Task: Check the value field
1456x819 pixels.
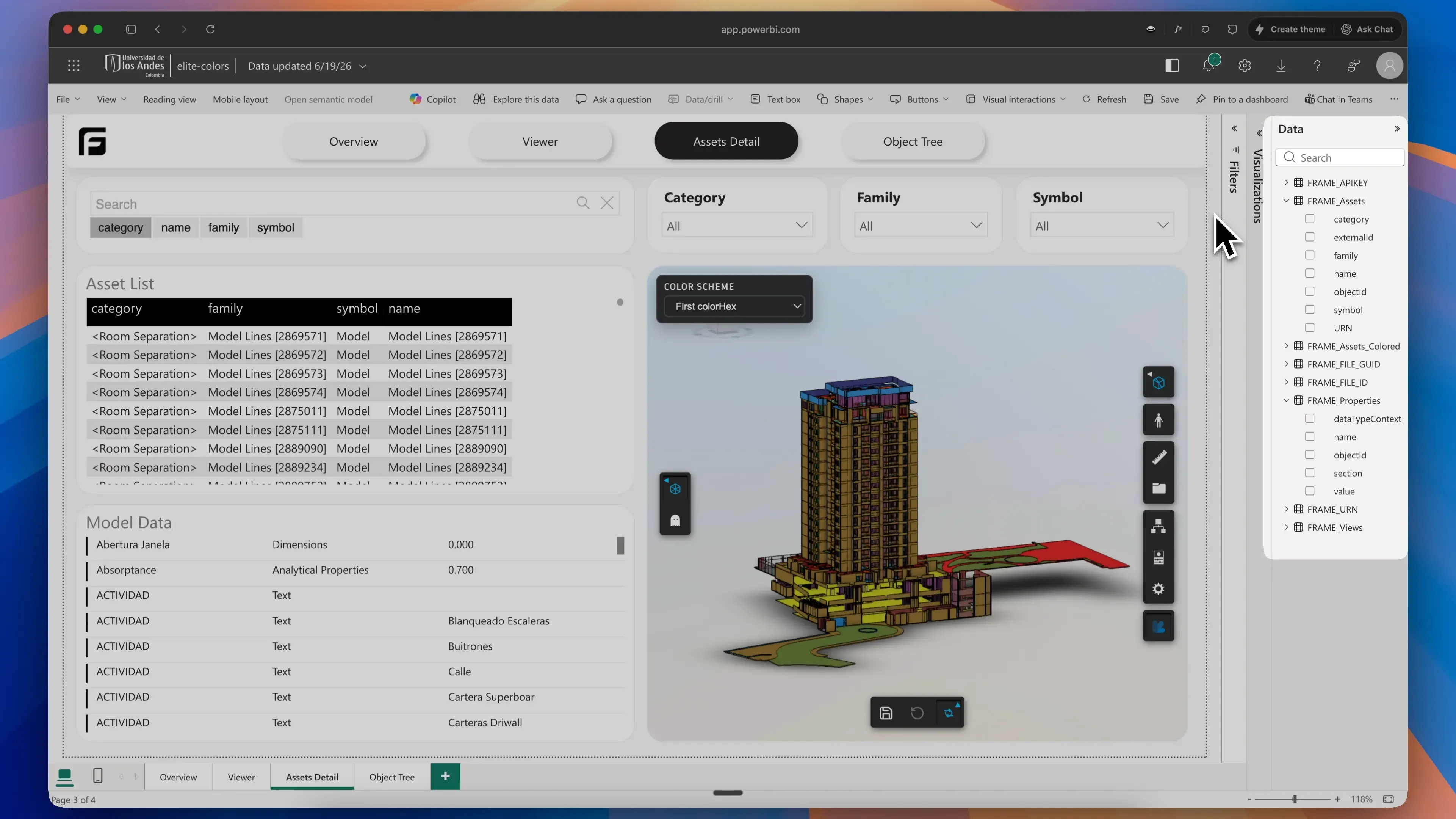Action: (1309, 491)
